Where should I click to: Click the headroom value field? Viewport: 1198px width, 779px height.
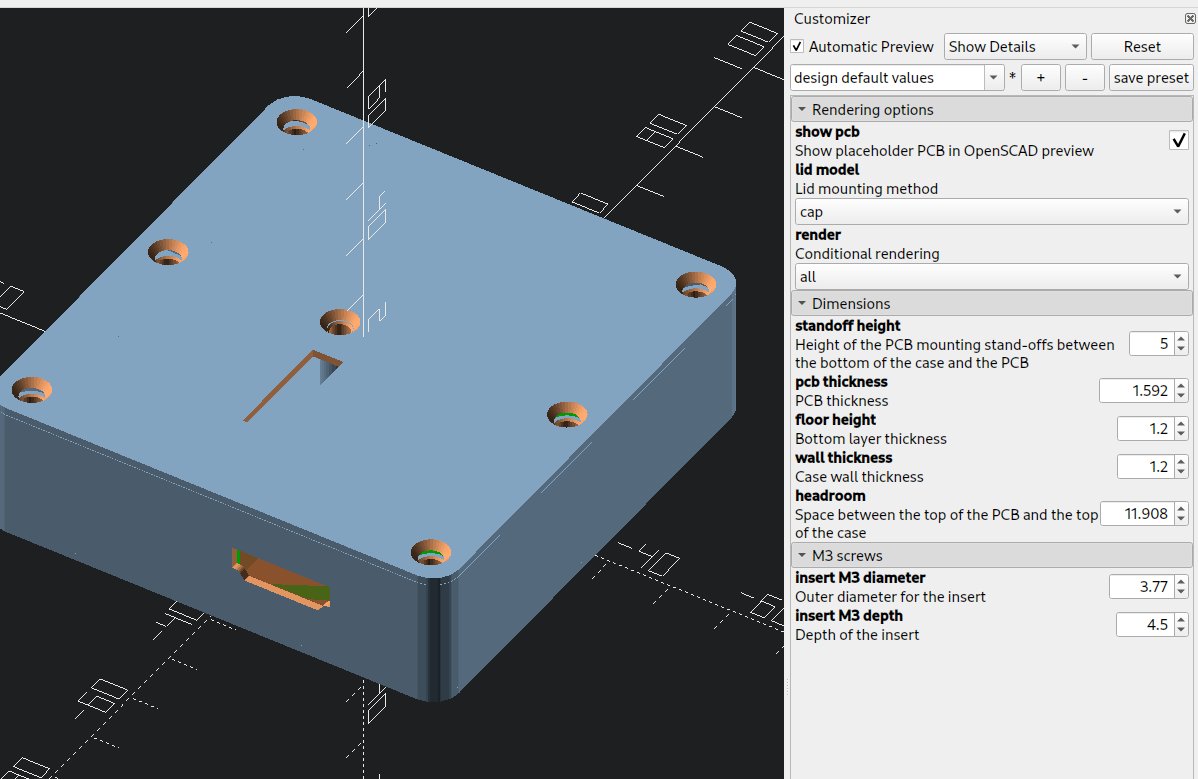pos(1136,513)
